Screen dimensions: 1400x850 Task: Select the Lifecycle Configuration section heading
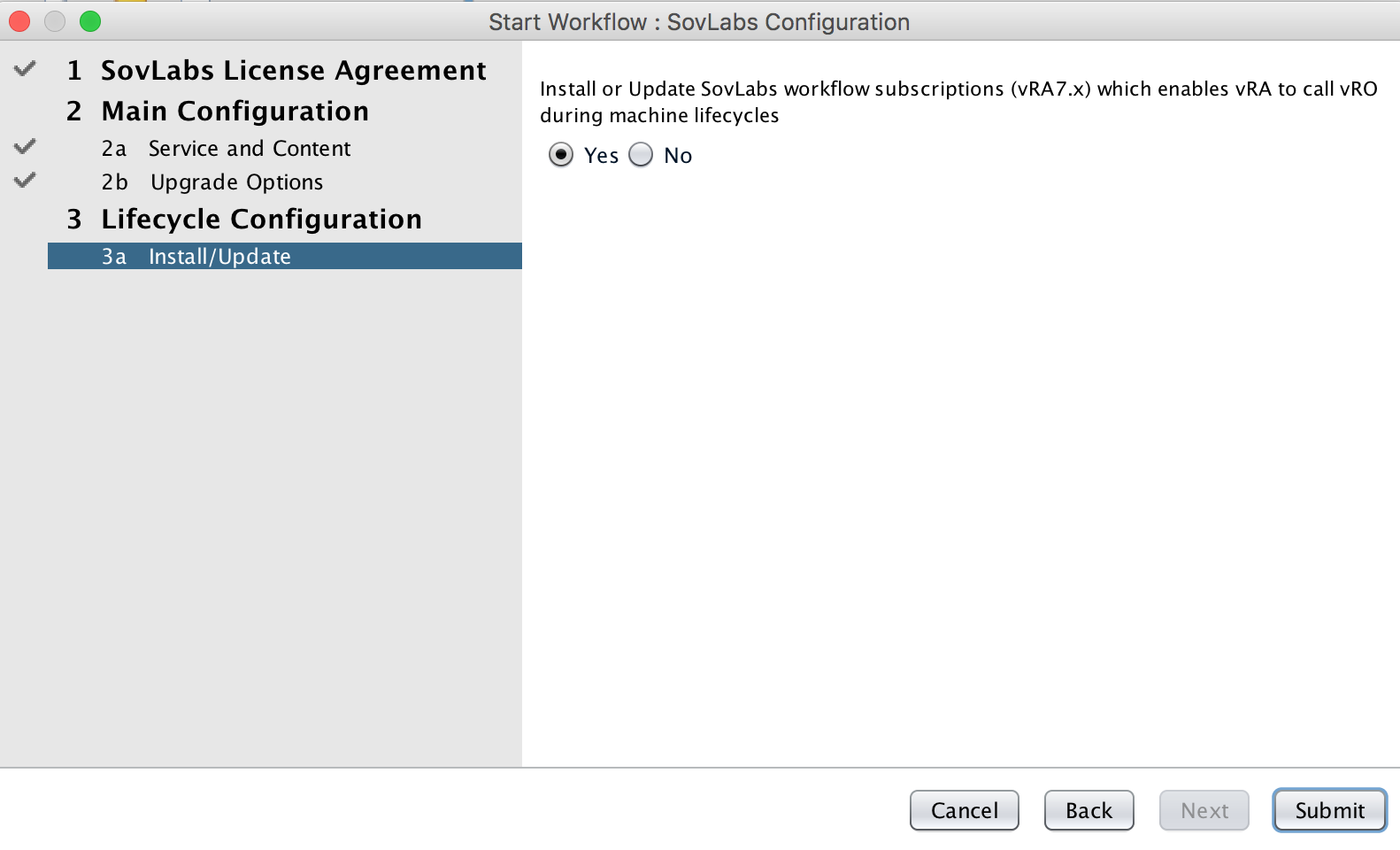point(244,219)
